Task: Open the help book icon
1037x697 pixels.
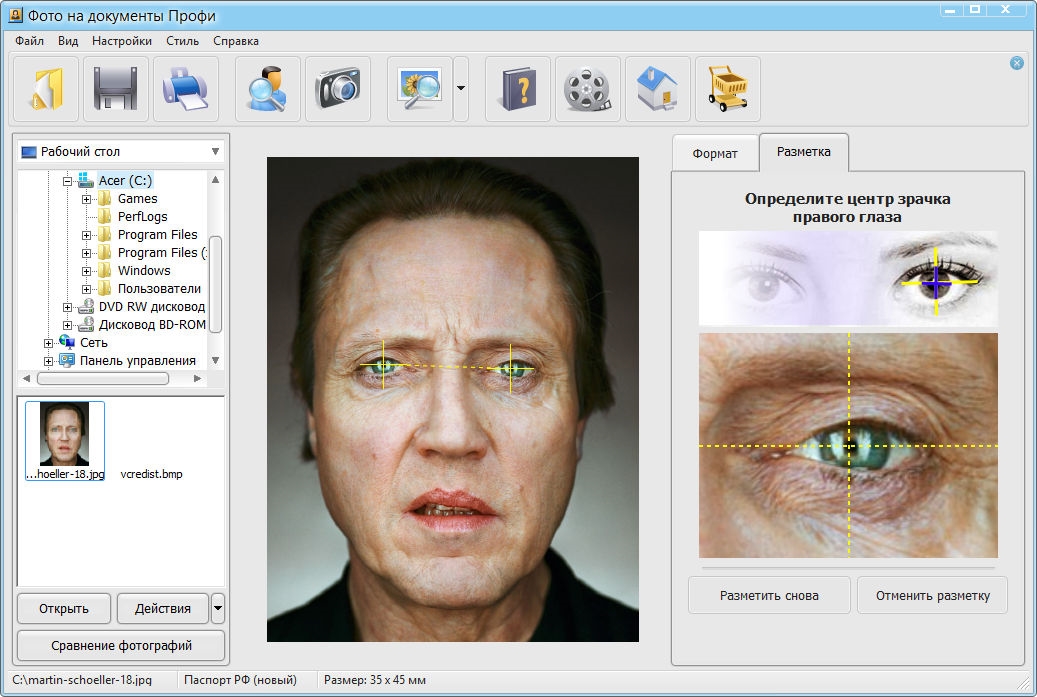Action: pyautogui.click(x=518, y=89)
